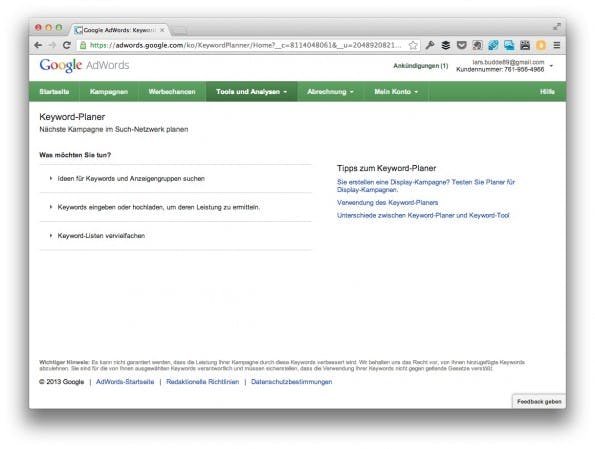
Task: Bookmark the page with the star icon
Action: [x=413, y=45]
